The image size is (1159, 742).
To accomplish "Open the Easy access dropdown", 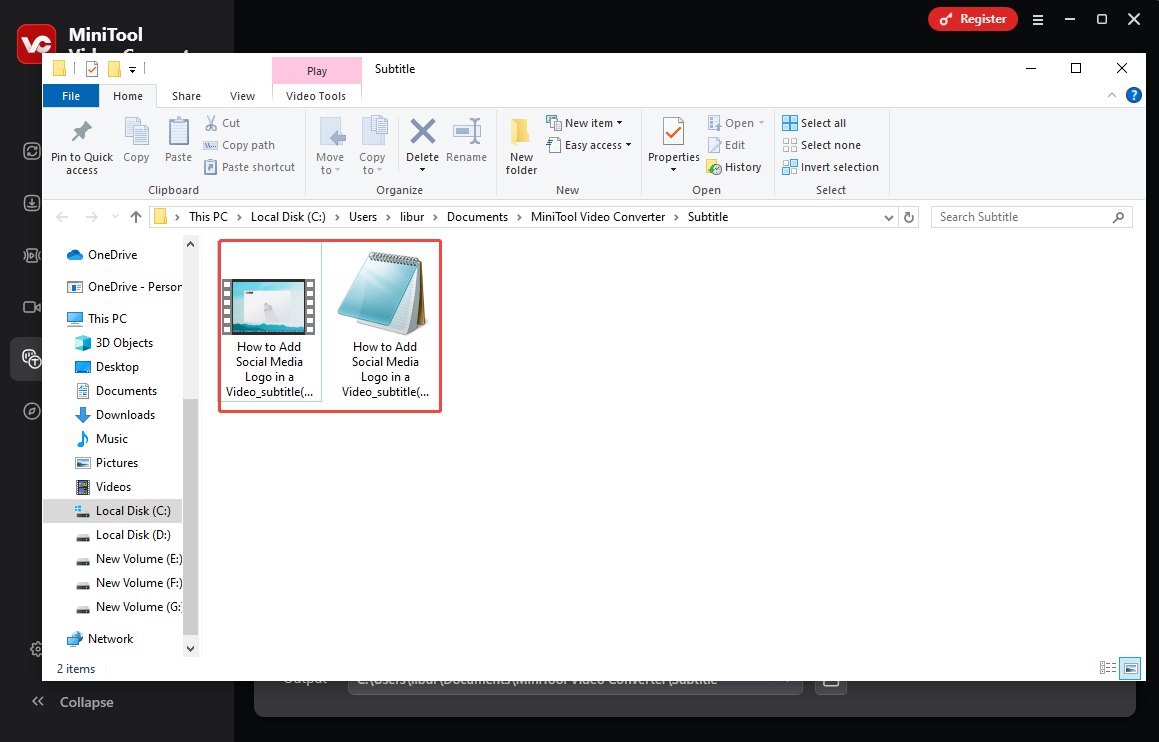I will point(588,145).
